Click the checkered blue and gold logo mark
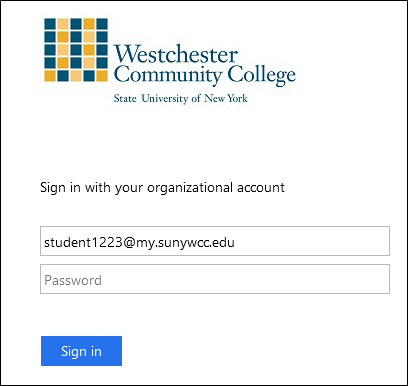This screenshot has width=408, height=386. coord(76,50)
